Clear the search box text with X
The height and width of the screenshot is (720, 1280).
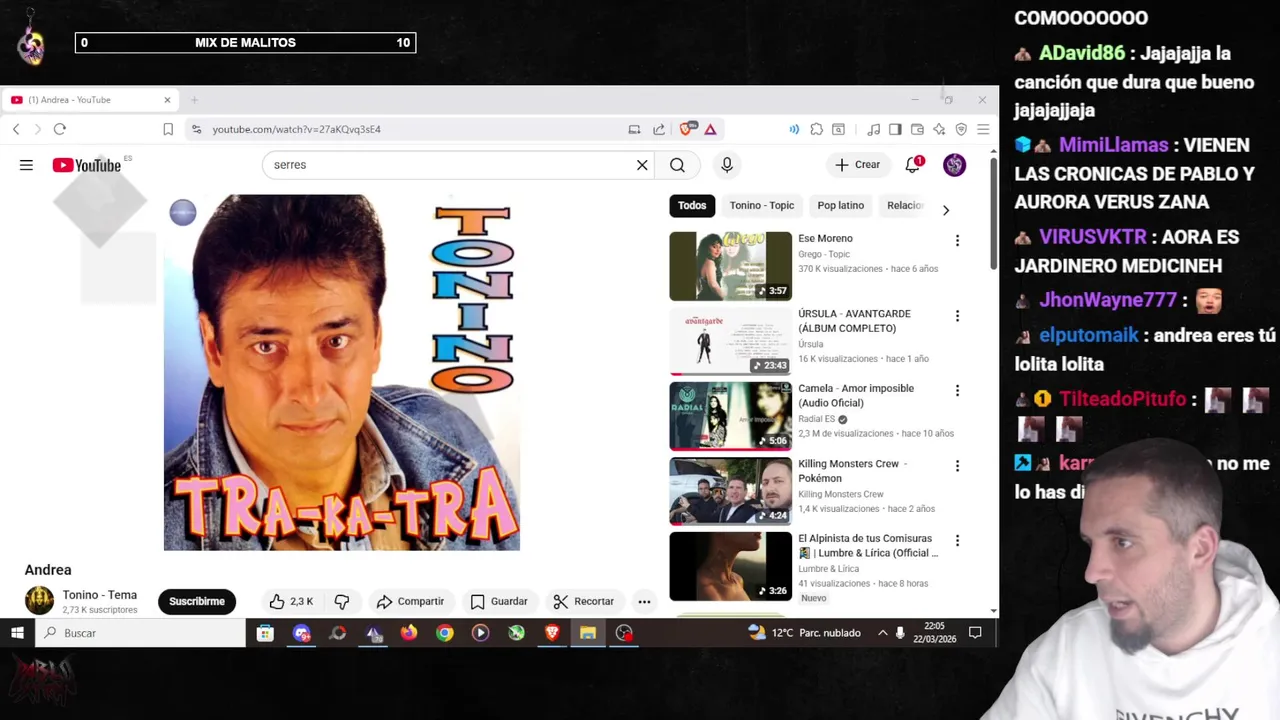[x=642, y=165]
